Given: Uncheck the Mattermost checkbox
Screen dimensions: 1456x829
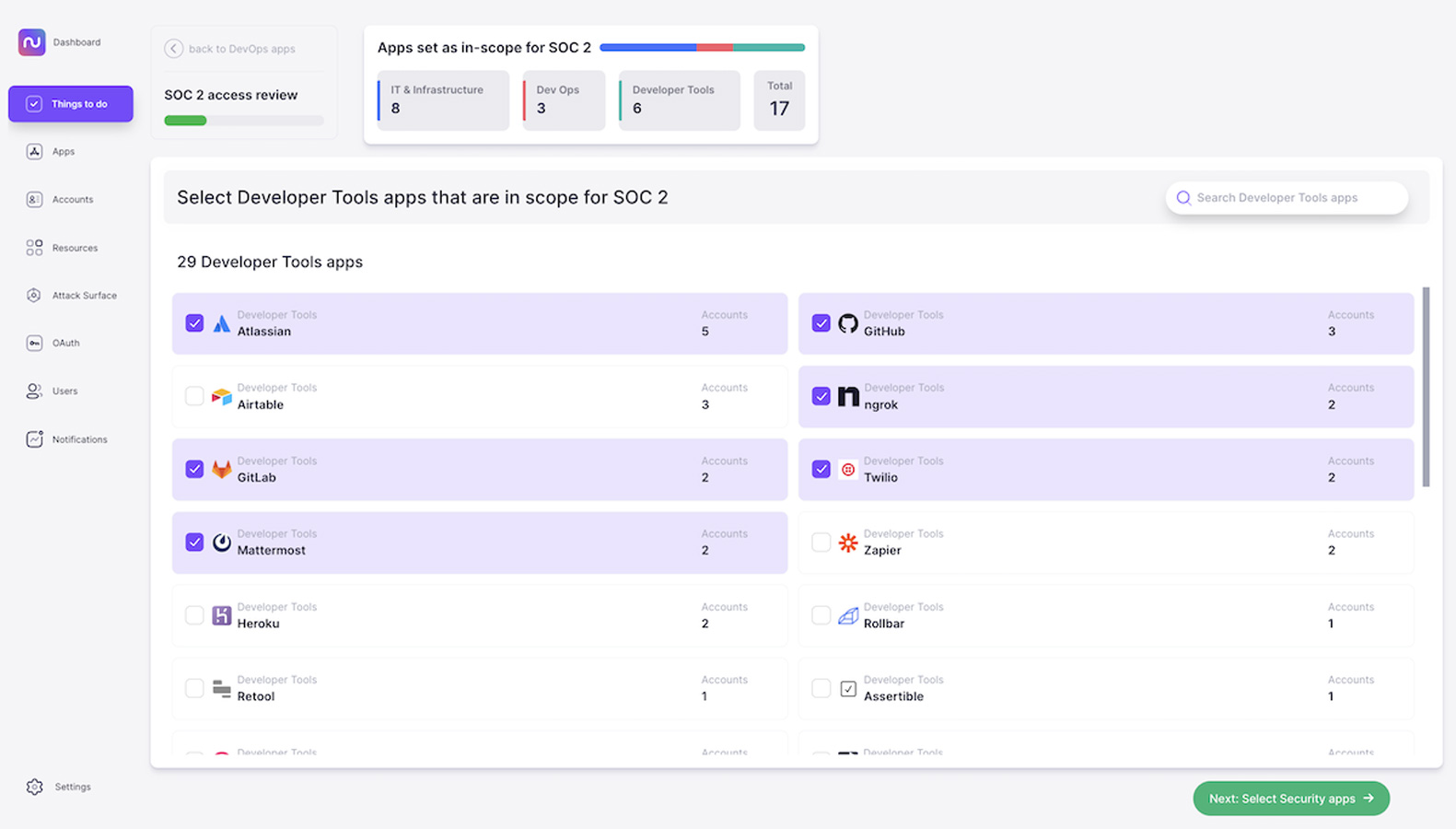Looking at the screenshot, I should [x=194, y=542].
